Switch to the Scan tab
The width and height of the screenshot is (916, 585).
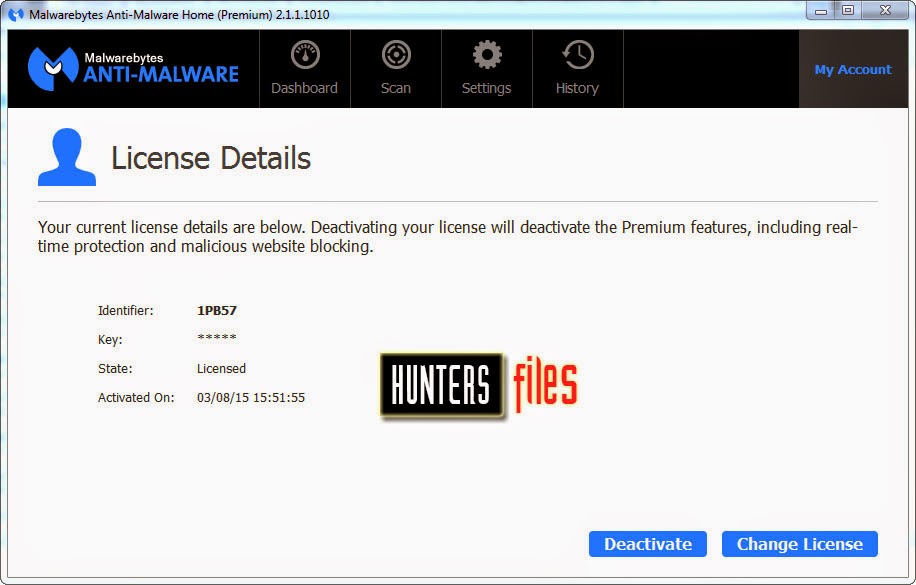[x=396, y=69]
